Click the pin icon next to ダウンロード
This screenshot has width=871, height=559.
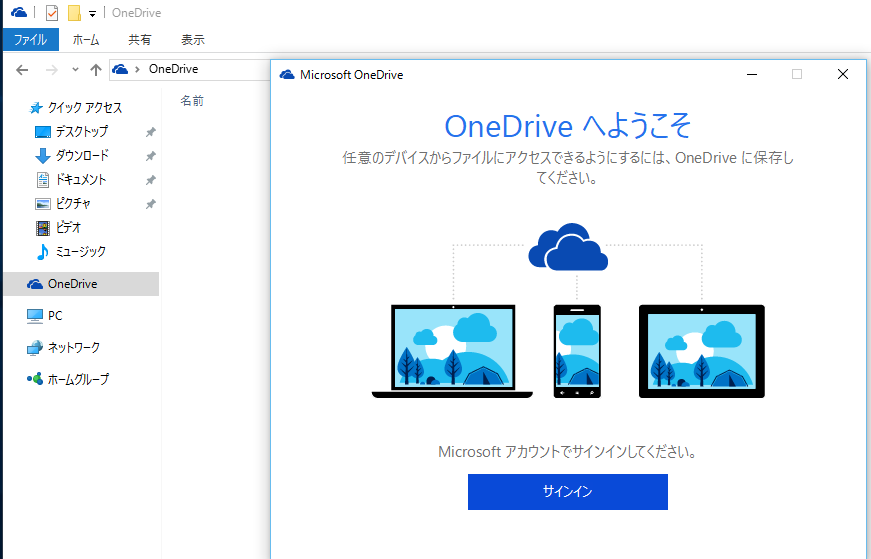151,156
